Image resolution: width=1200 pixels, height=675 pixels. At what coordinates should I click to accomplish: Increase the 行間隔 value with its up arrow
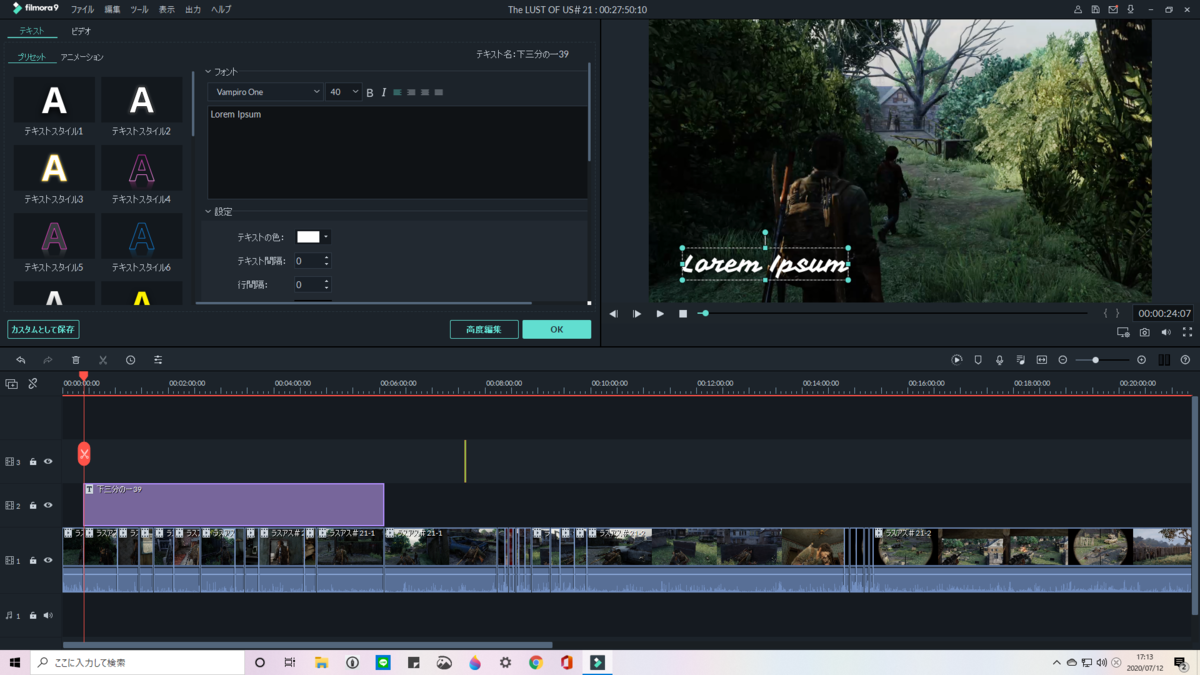[x=326, y=281]
